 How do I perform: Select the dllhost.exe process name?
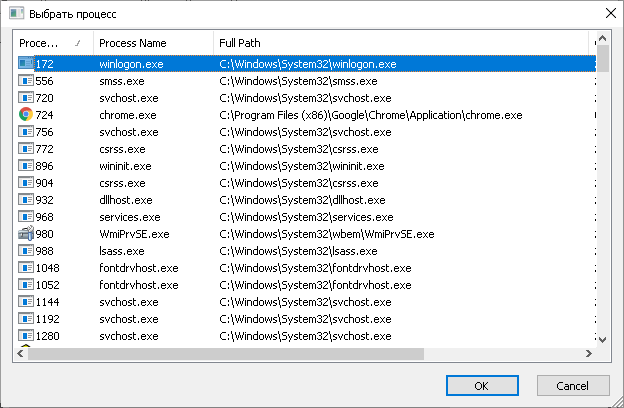126,200
